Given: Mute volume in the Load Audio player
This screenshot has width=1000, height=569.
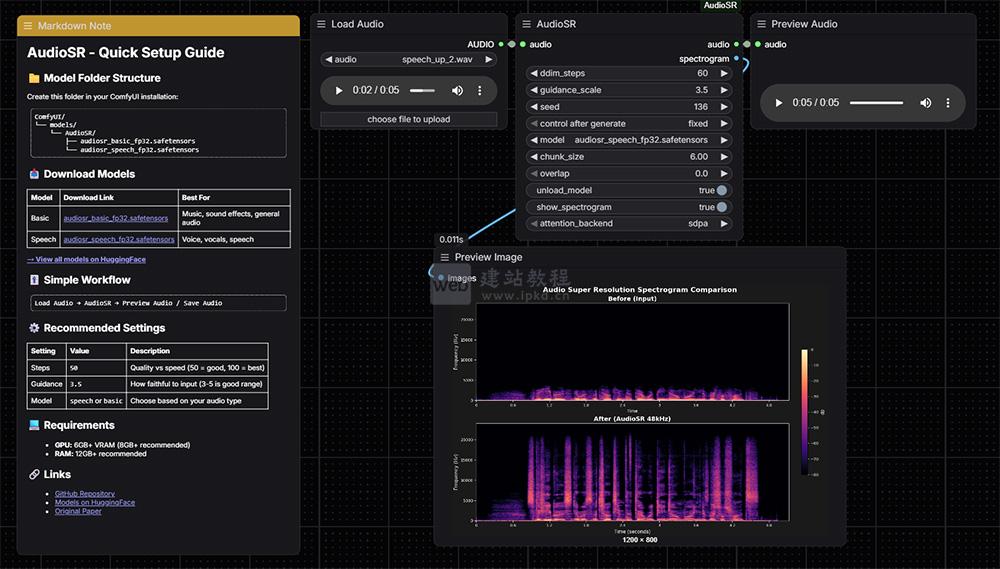Looking at the screenshot, I should (457, 90).
